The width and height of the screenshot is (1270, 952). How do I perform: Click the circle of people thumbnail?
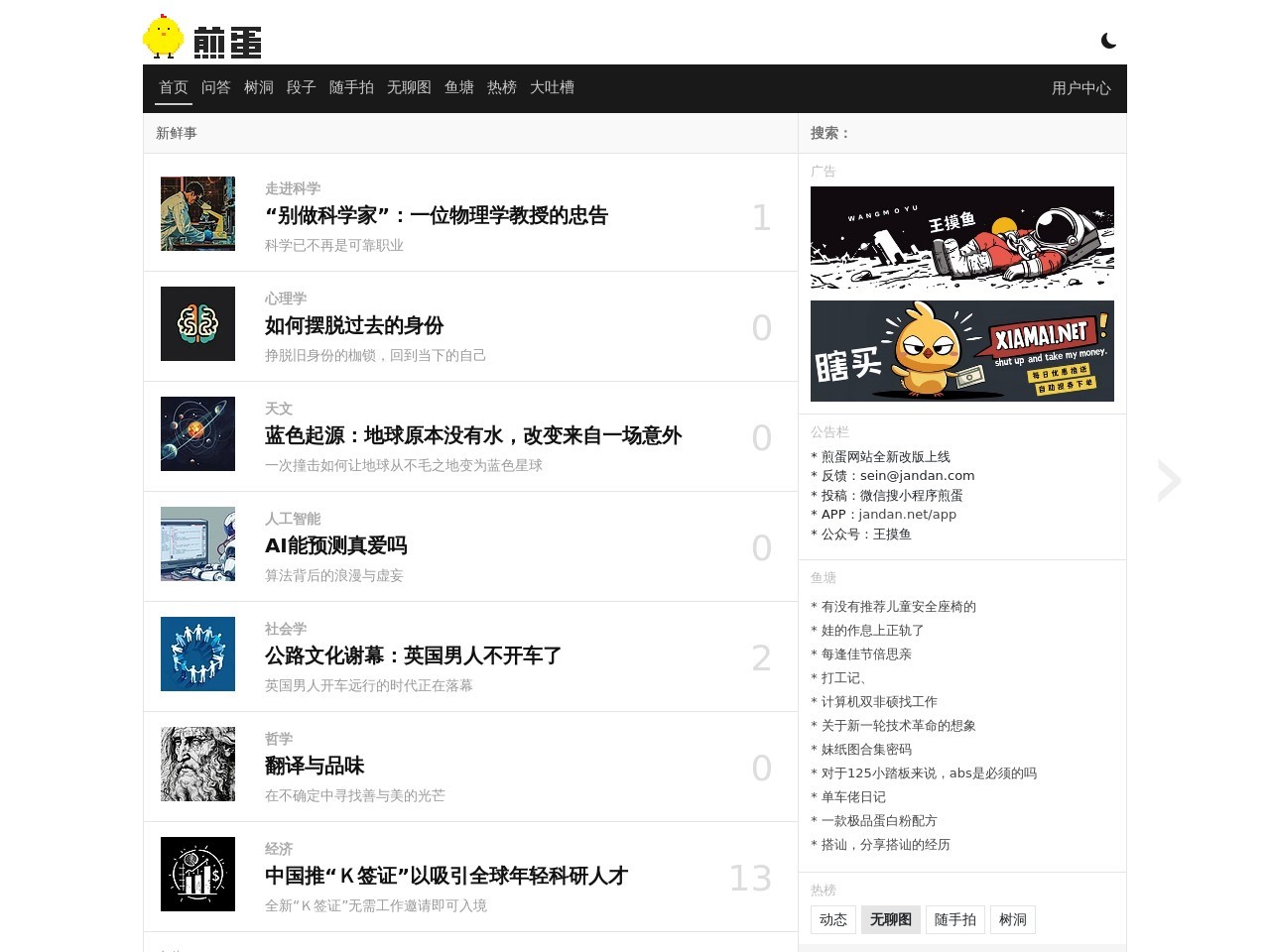[197, 654]
